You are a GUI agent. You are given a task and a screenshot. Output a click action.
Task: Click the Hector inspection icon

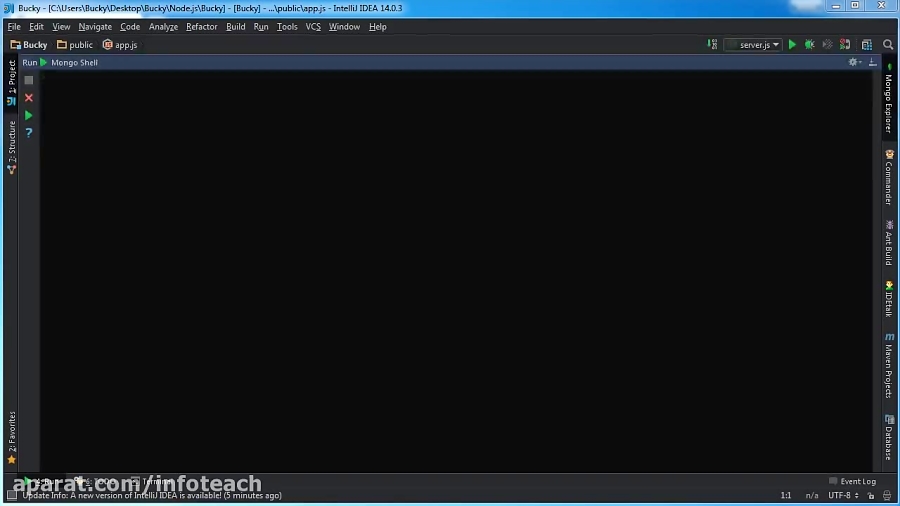point(887,496)
